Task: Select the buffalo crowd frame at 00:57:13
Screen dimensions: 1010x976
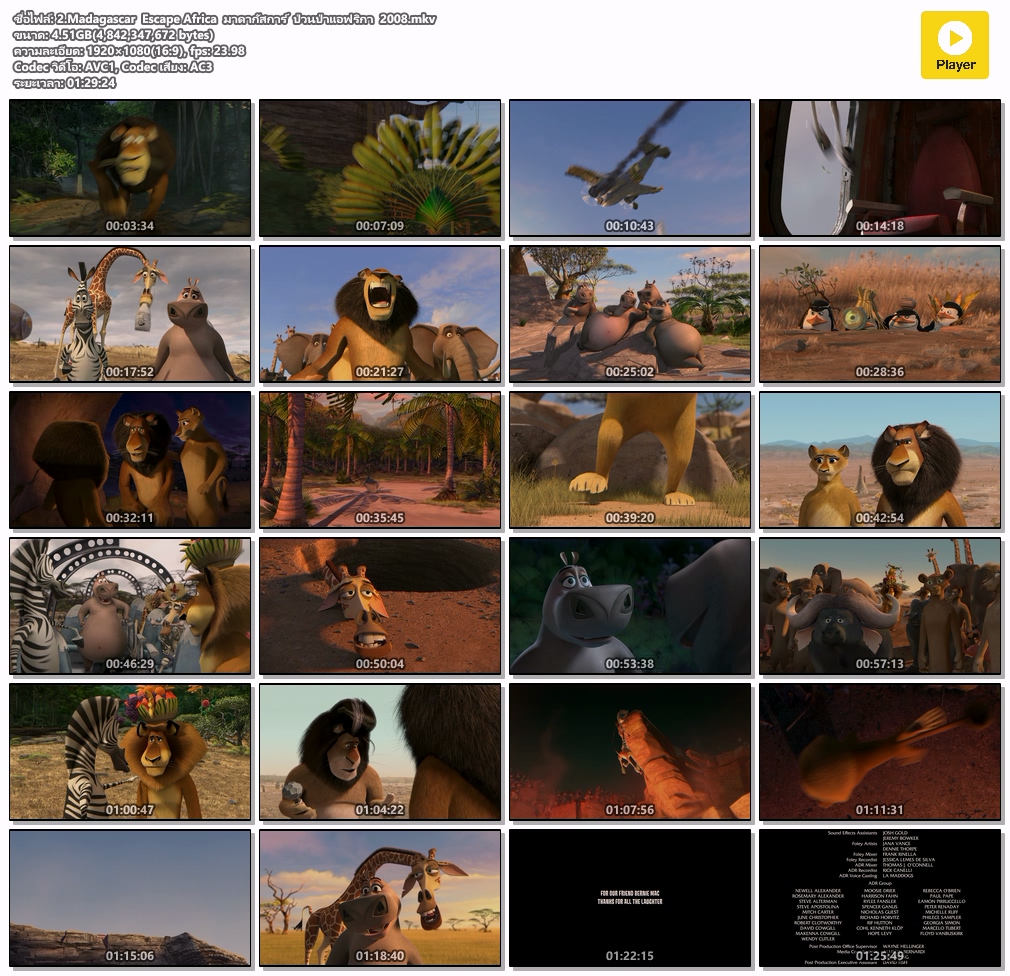Action: pos(880,606)
